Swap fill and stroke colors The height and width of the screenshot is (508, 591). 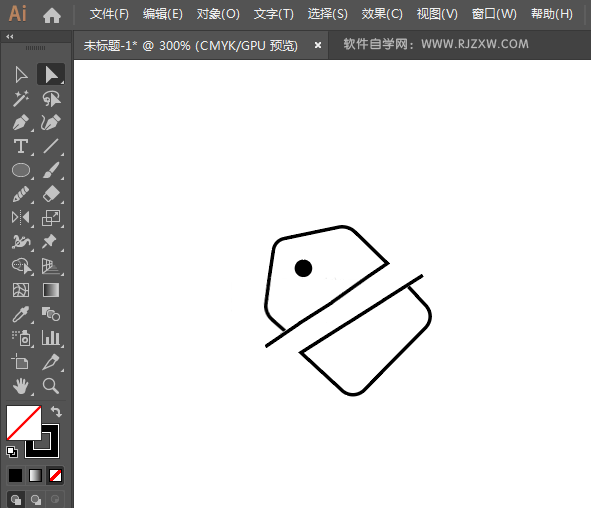[56, 411]
